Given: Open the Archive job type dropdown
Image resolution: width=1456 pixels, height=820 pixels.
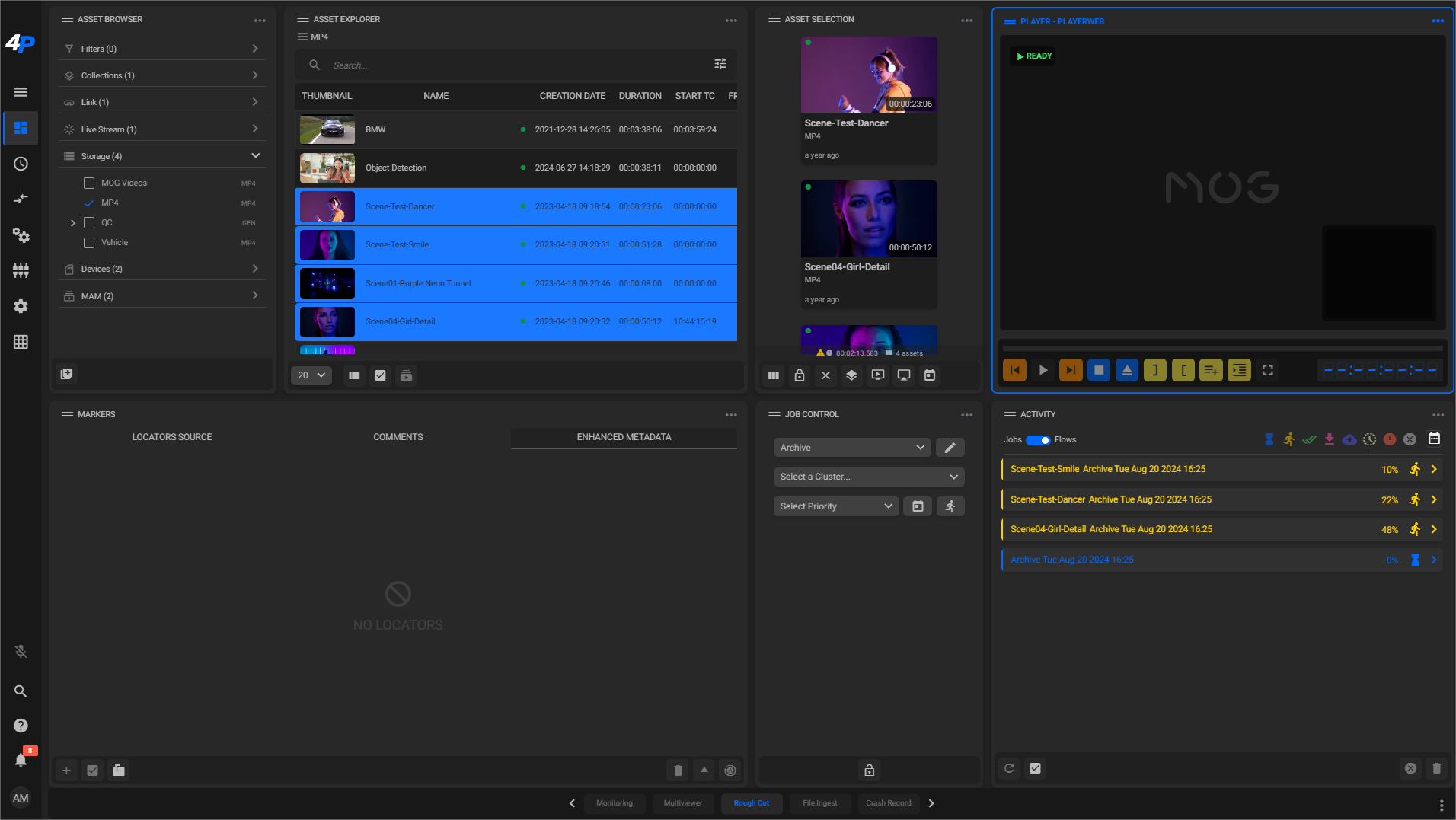Looking at the screenshot, I should [852, 448].
